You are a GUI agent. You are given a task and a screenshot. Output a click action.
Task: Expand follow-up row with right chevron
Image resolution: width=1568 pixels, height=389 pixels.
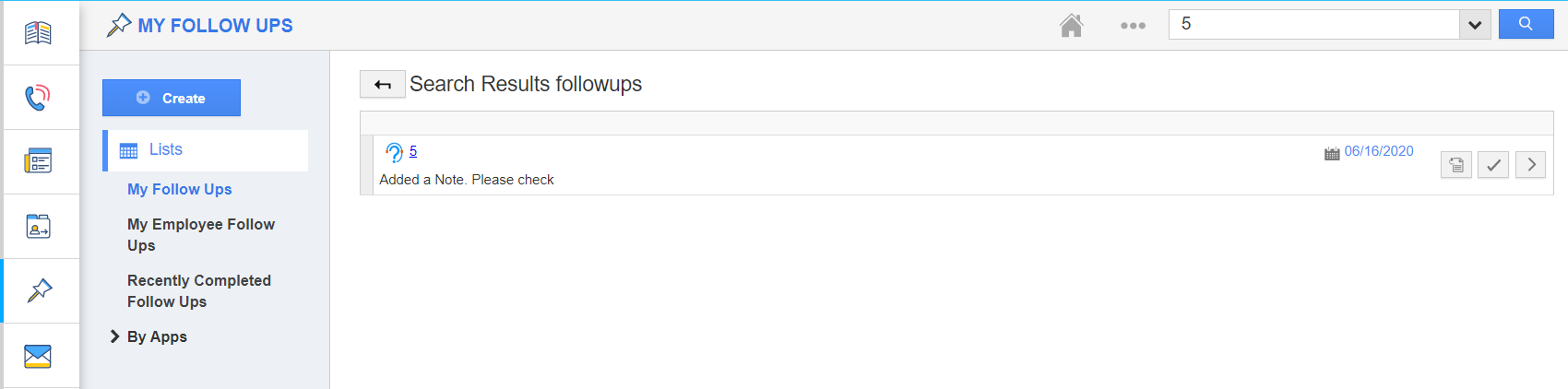[1531, 165]
